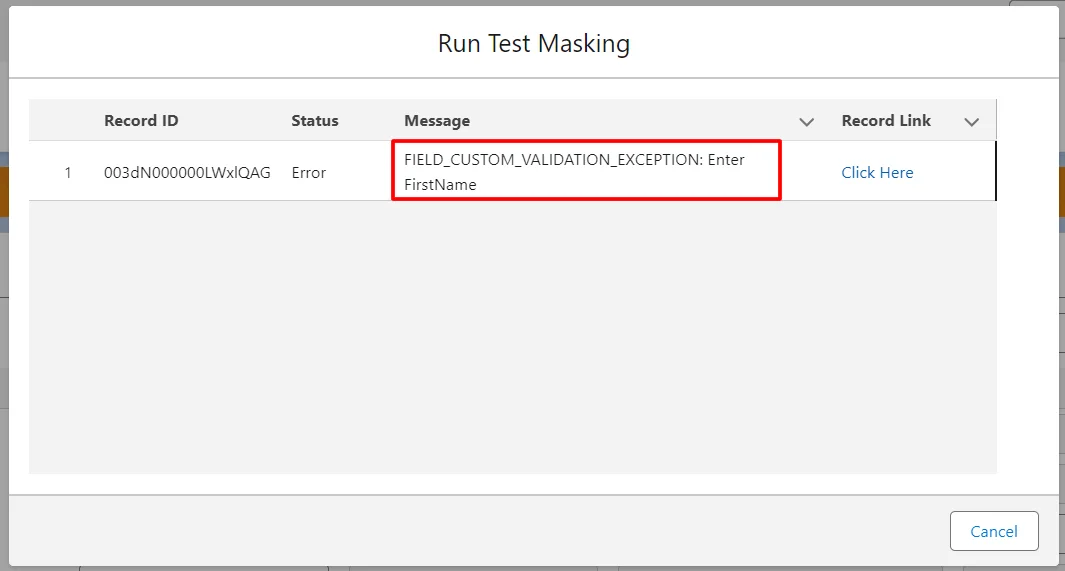Open the Message column dropdown chevron
Viewport: 1065px width, 571px height.
[806, 121]
